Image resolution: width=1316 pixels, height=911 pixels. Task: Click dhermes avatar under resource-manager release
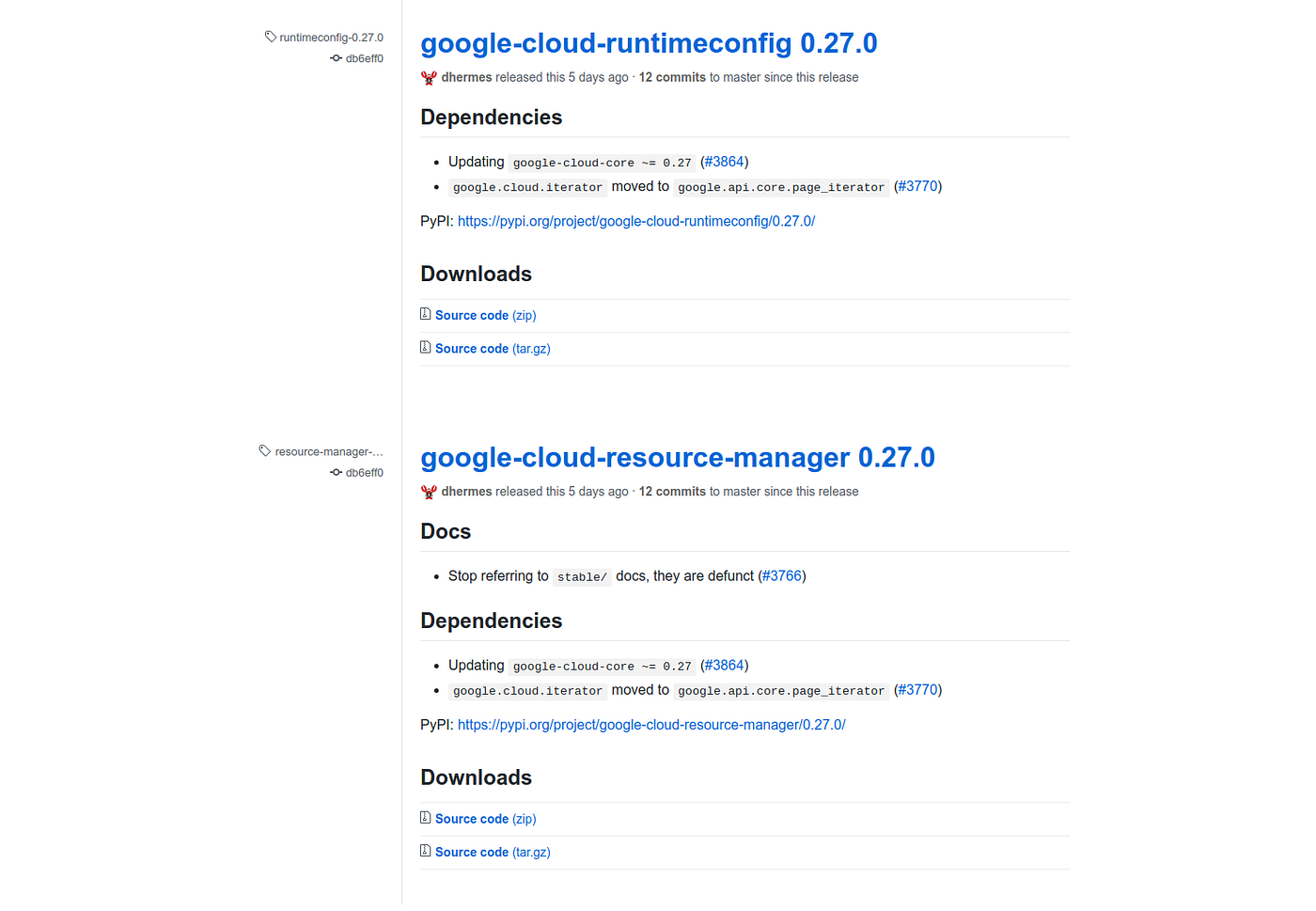tap(429, 492)
